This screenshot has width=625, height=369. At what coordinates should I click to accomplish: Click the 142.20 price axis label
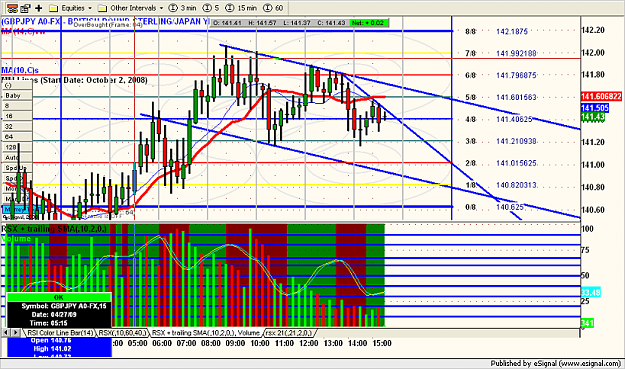coord(593,30)
